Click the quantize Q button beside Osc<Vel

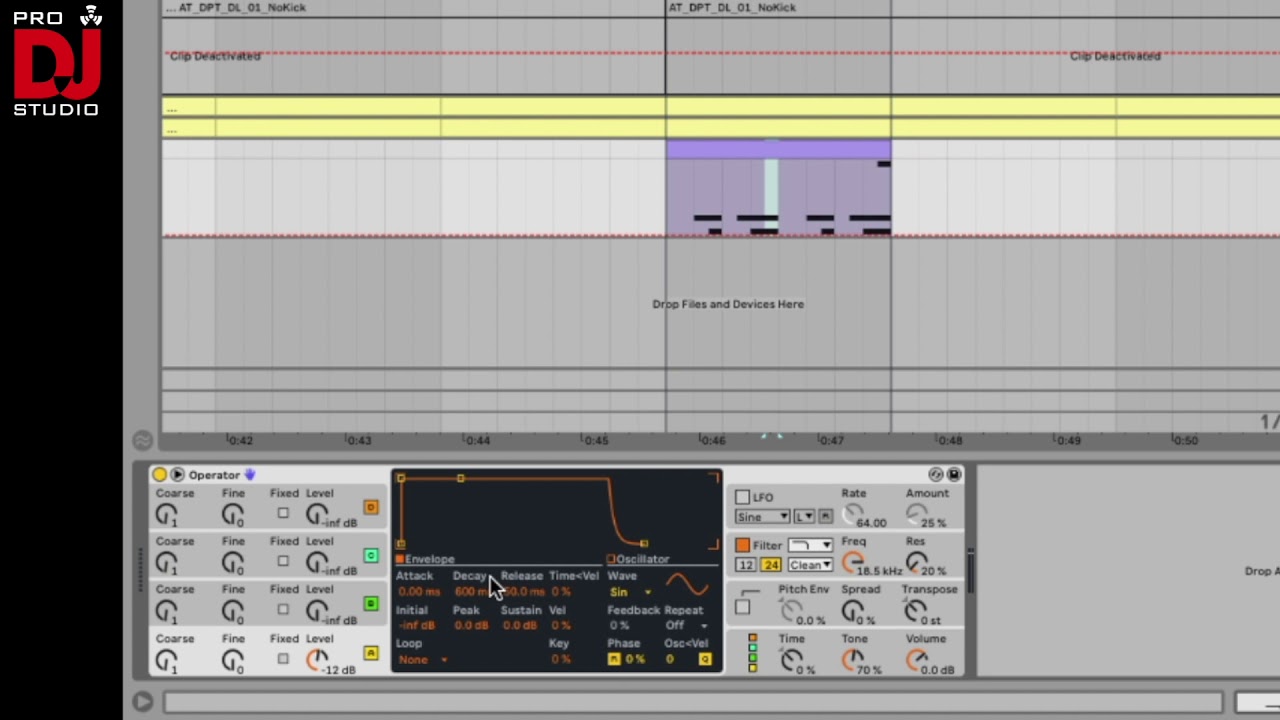(x=705, y=659)
